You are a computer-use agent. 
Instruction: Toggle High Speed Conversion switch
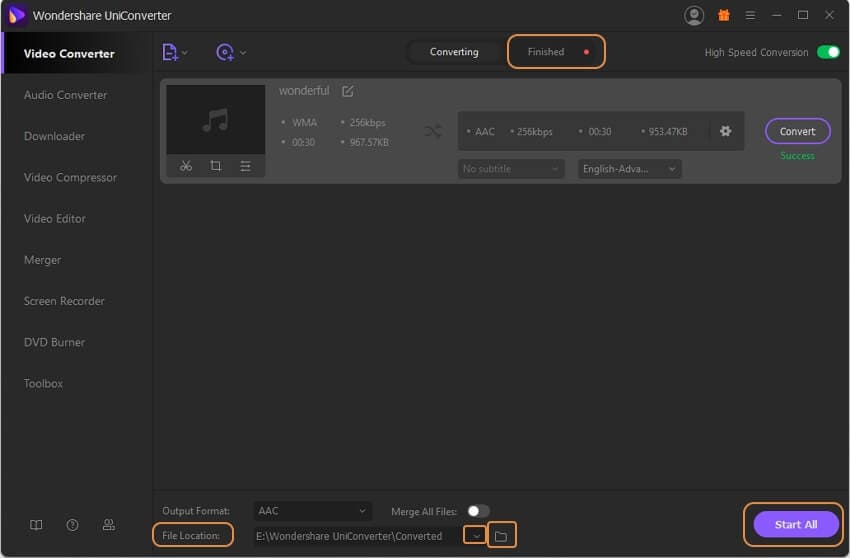828,52
